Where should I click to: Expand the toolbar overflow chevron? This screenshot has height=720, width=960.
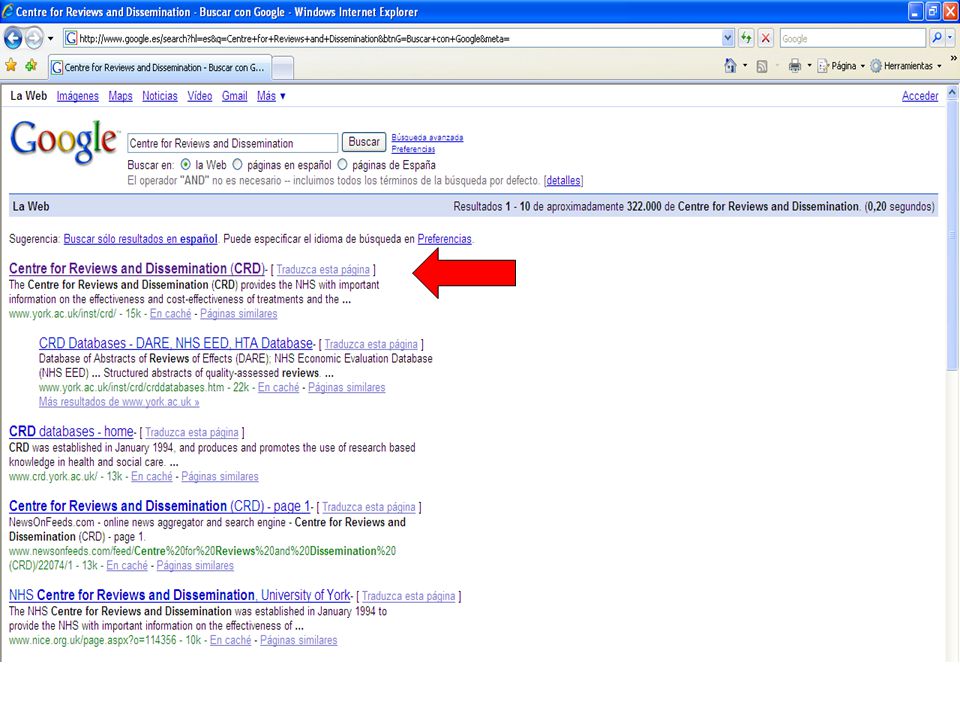953,58
